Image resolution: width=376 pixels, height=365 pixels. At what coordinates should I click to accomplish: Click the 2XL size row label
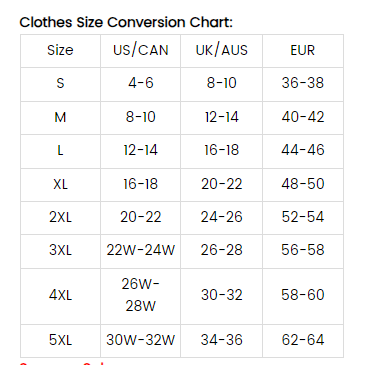60,217
